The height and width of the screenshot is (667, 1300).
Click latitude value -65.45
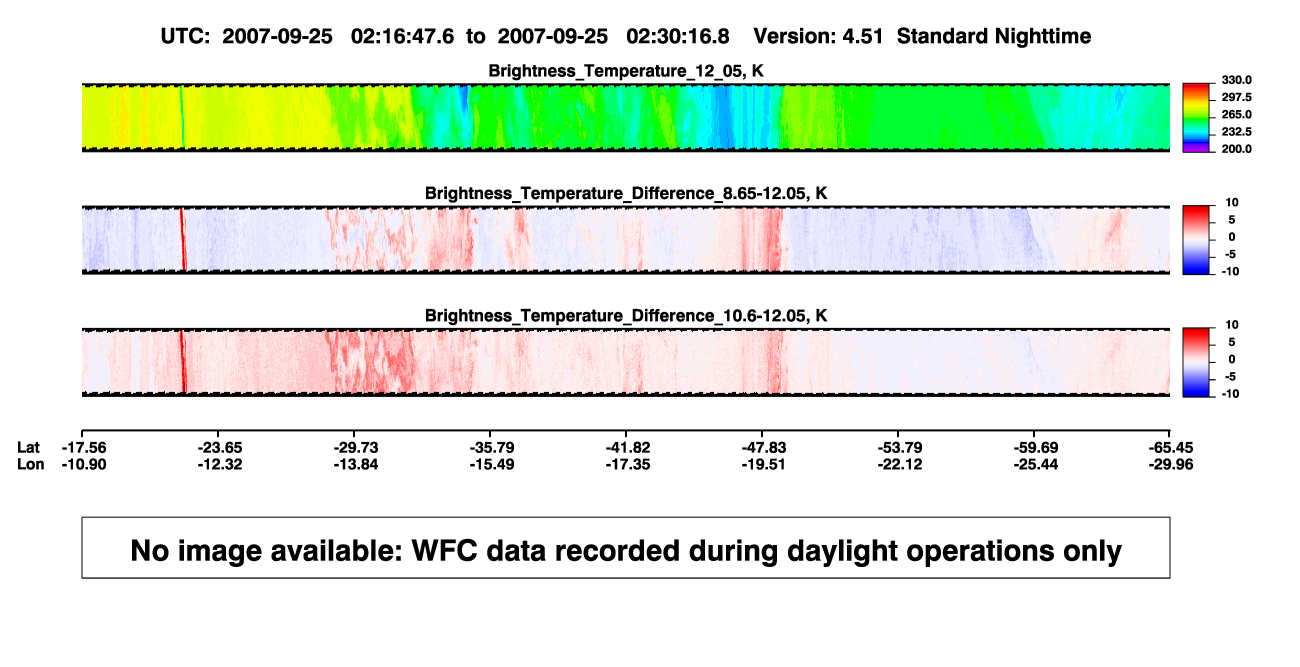[x=1170, y=446]
